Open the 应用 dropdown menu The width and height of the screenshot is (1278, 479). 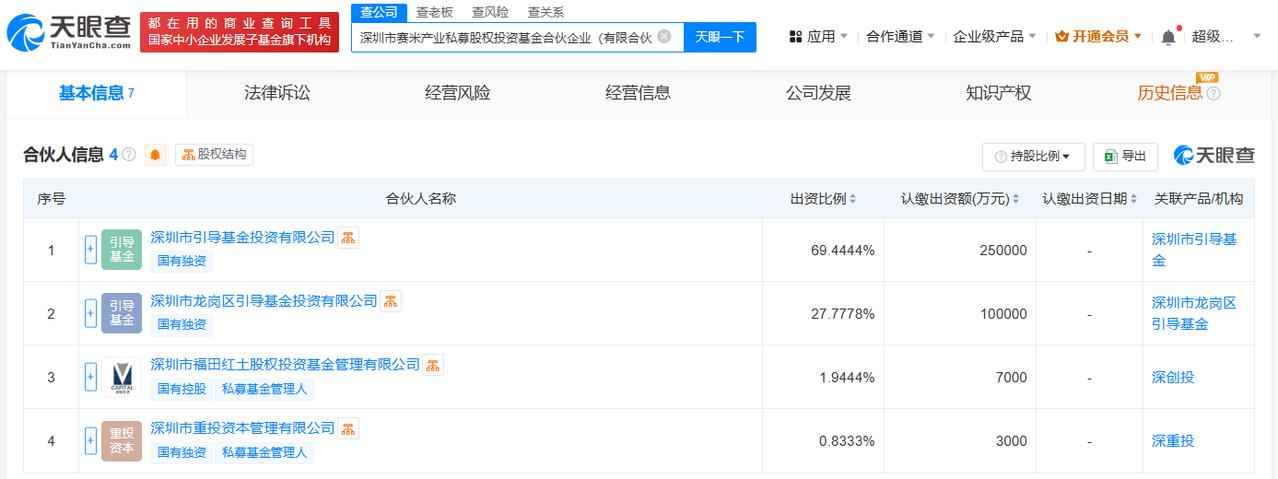(818, 37)
